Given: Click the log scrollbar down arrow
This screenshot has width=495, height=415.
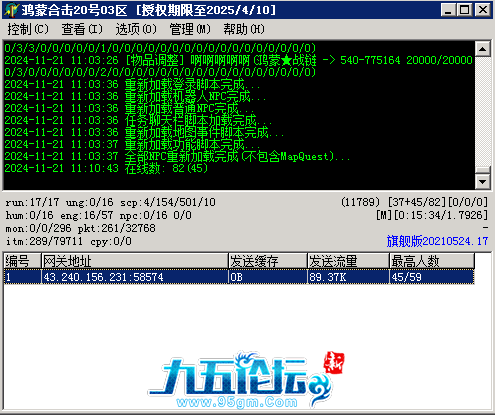Looking at the screenshot, I should (x=483, y=182).
